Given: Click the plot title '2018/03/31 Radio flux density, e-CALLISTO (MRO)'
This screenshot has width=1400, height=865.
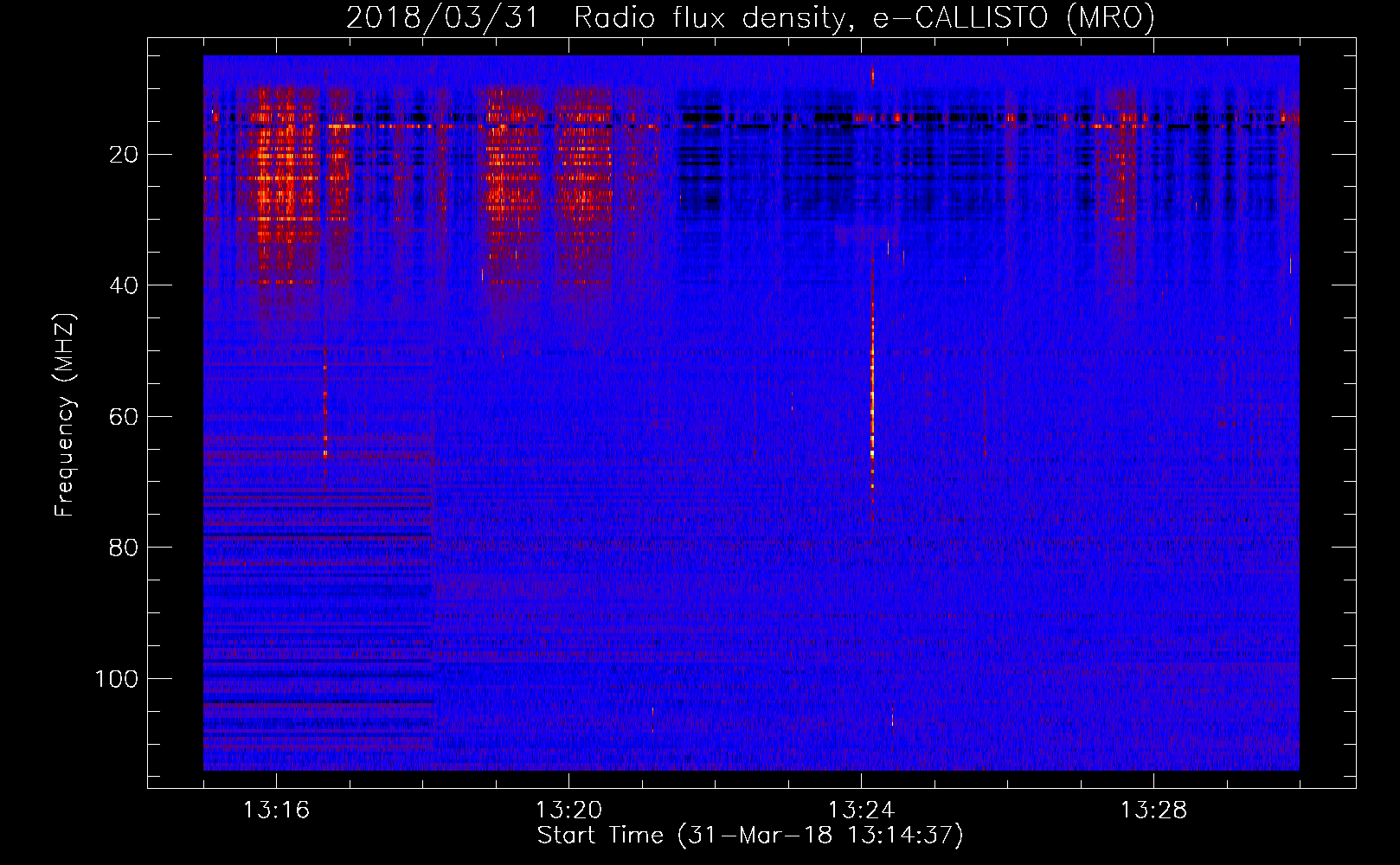Looking at the screenshot, I should 750,17.
